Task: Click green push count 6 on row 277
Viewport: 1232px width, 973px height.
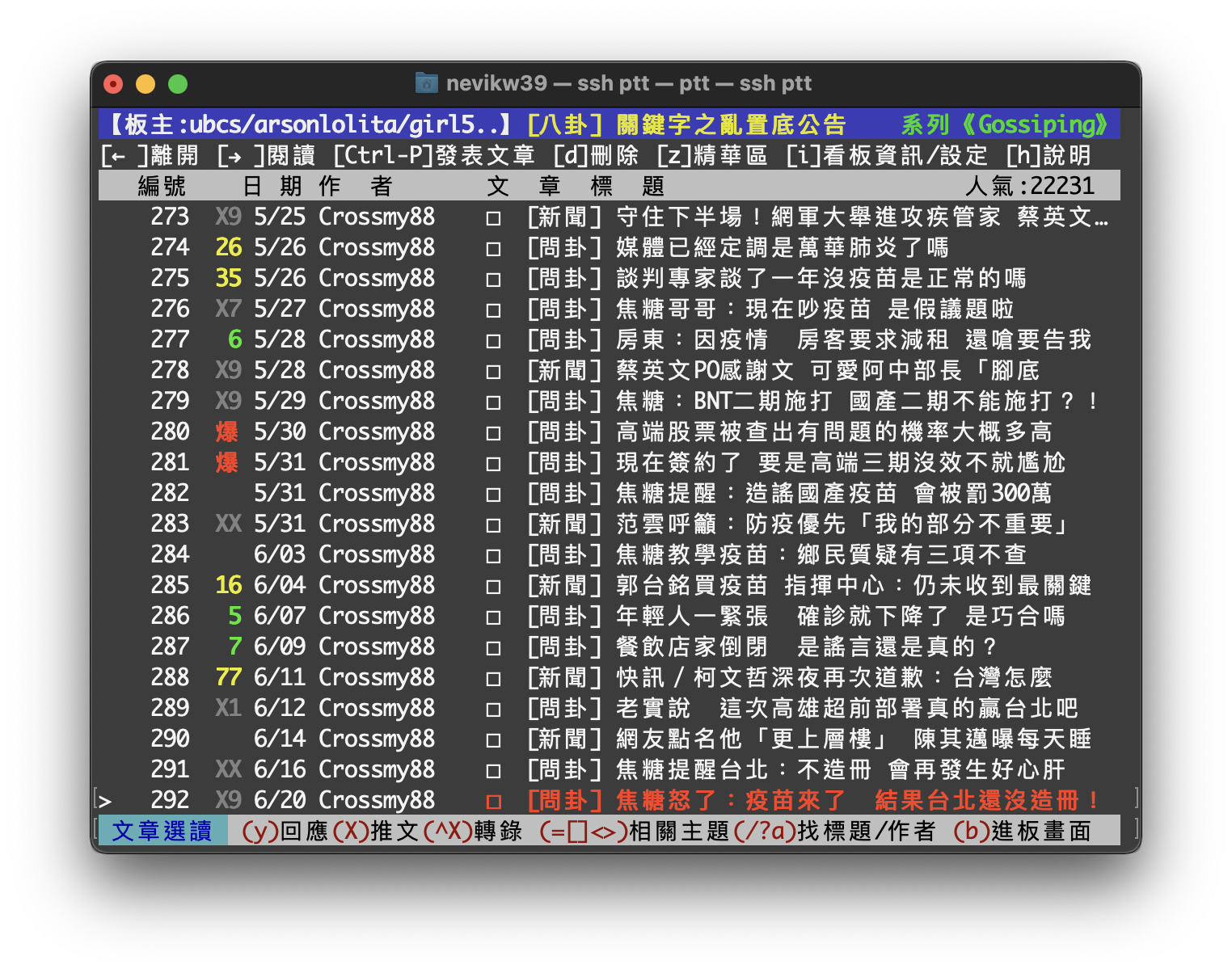Action: [x=235, y=339]
